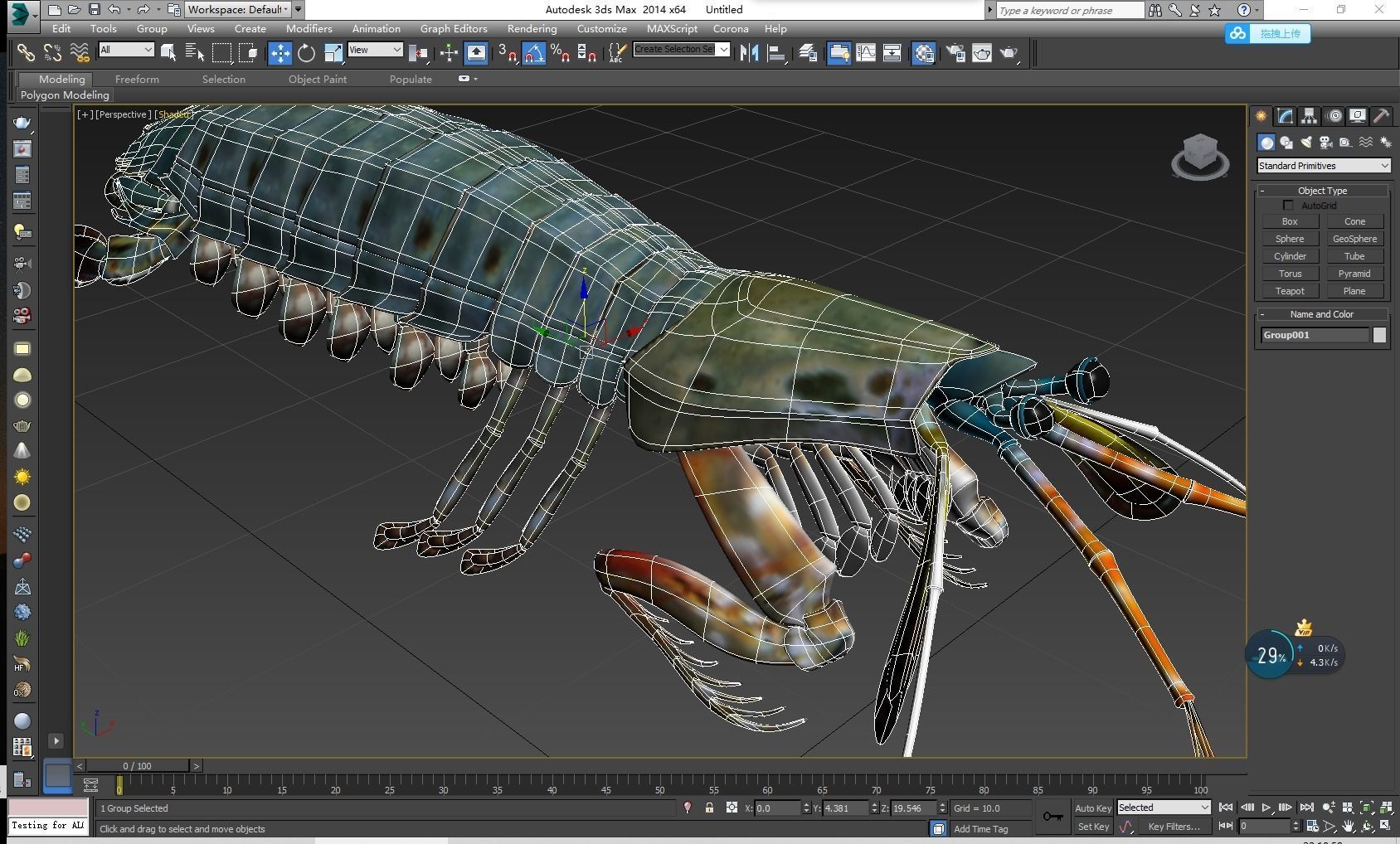This screenshot has width=1400, height=844.
Task: Open the View reference coordinate dropdown
Action: (x=375, y=50)
